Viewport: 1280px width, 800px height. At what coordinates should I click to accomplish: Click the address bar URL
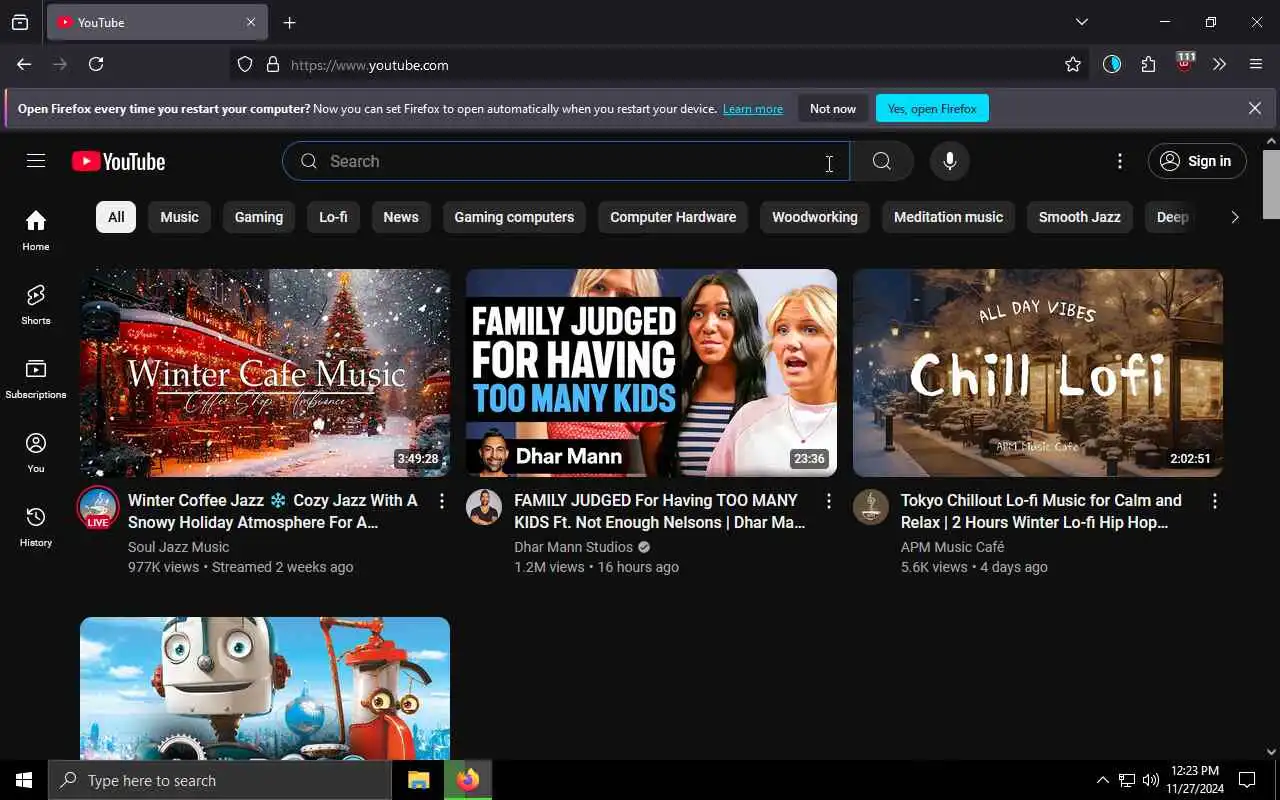click(370, 65)
